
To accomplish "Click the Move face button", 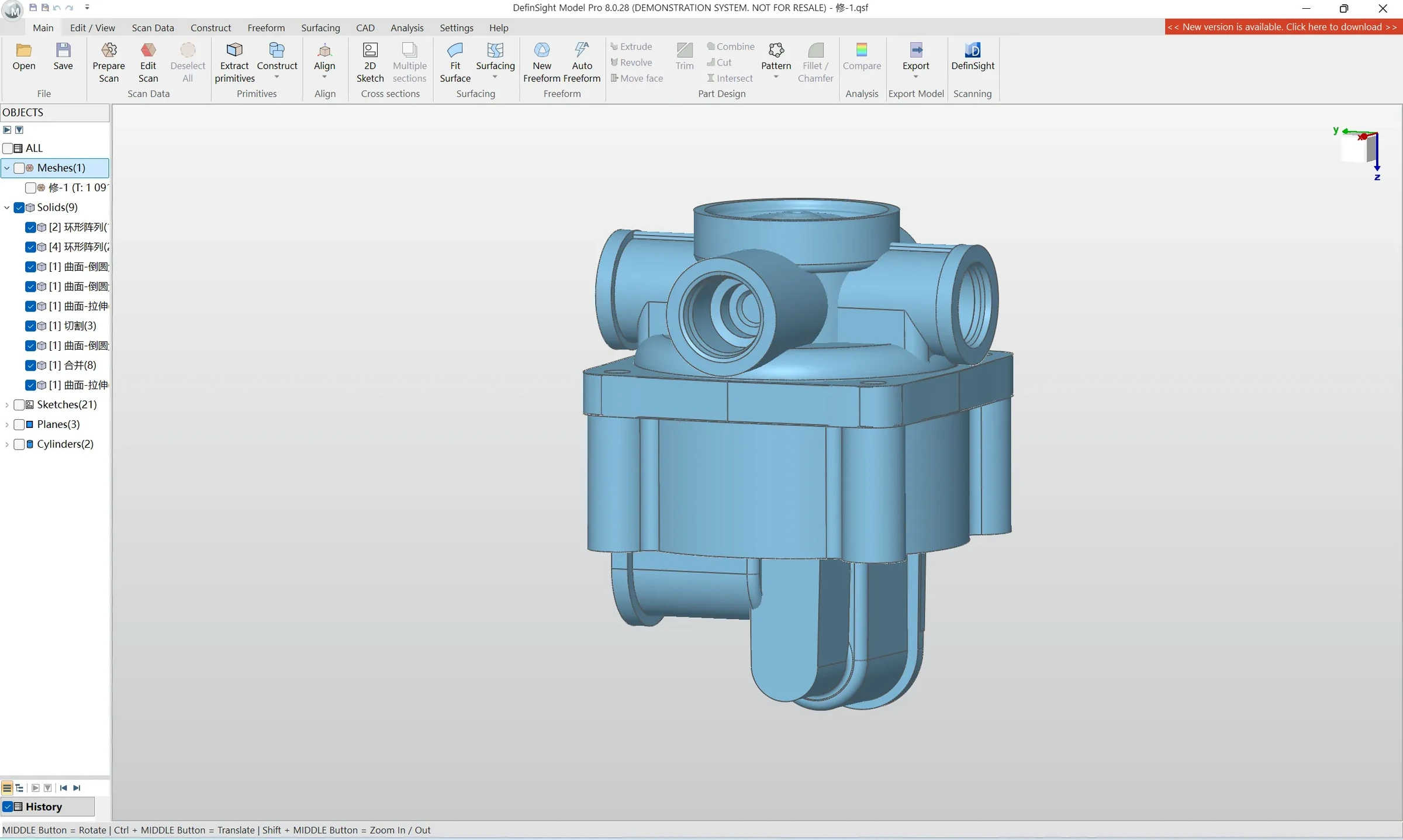I will [x=637, y=78].
